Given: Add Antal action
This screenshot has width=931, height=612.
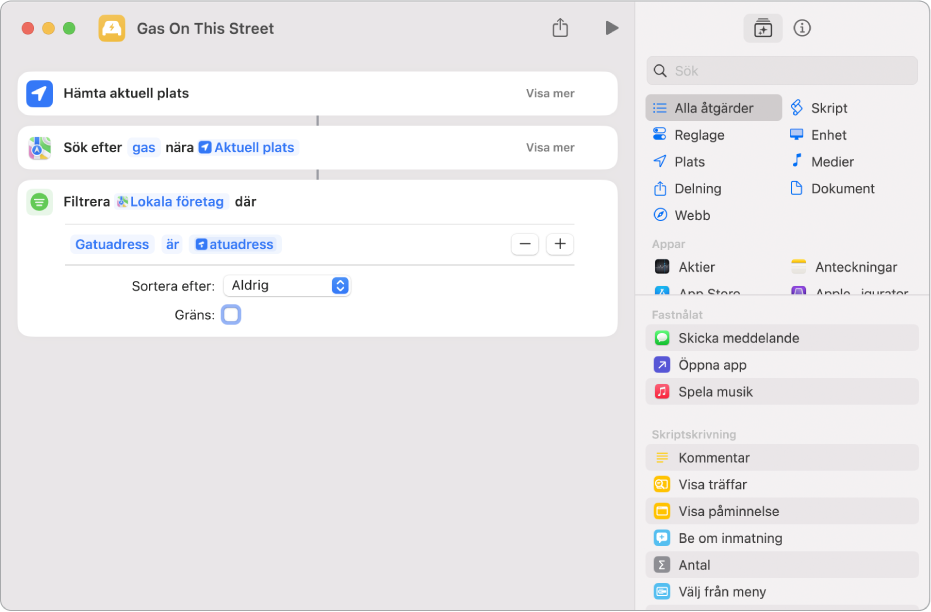Looking at the screenshot, I should (782, 565).
